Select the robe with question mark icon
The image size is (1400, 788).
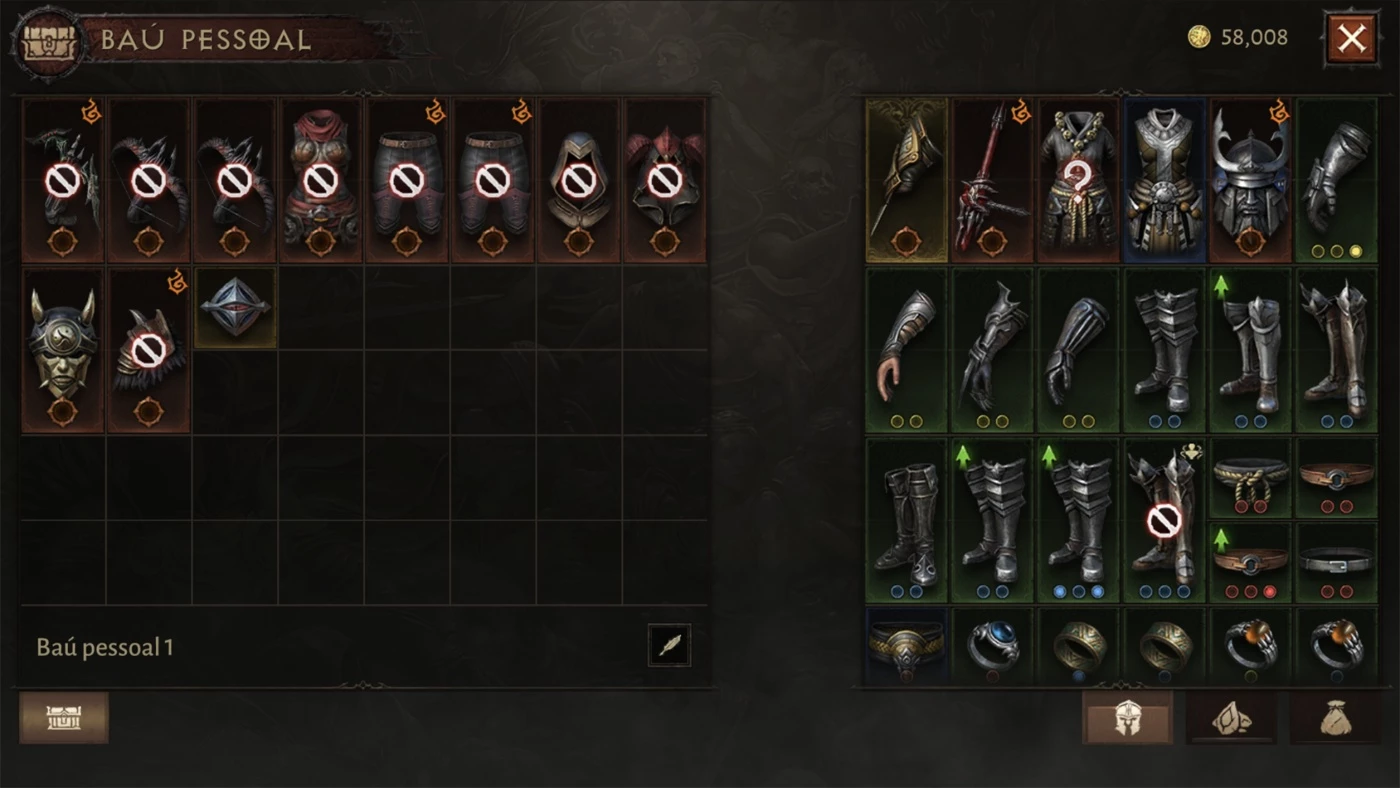1079,180
